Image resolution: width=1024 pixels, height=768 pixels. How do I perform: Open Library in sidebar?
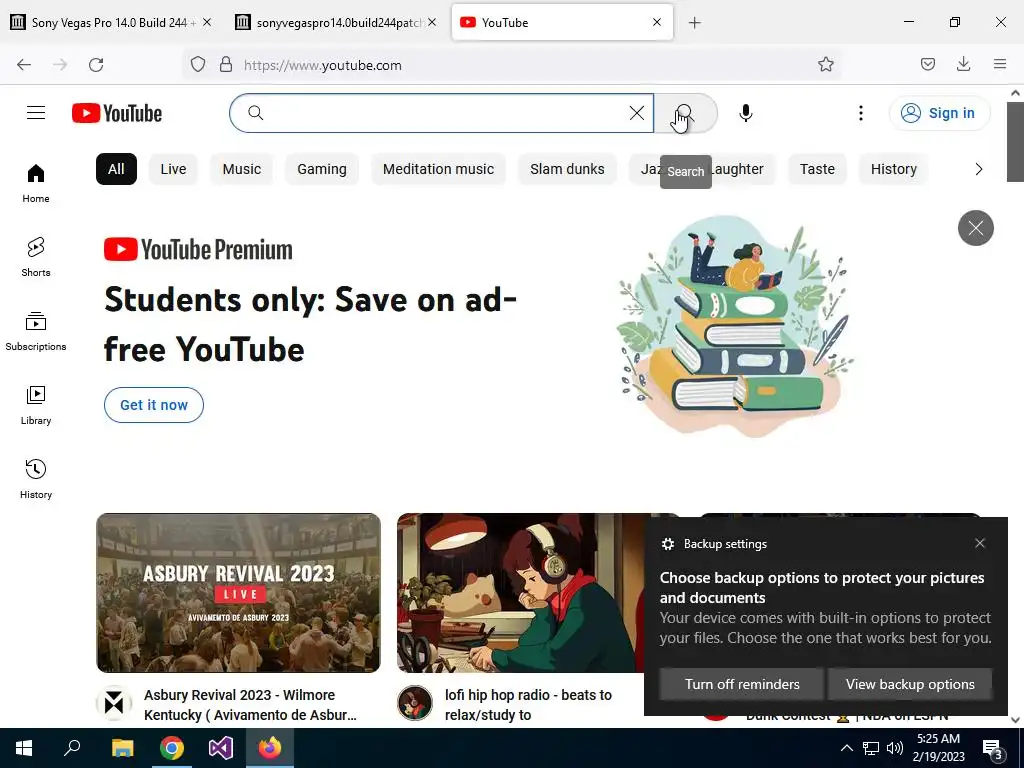(x=36, y=406)
